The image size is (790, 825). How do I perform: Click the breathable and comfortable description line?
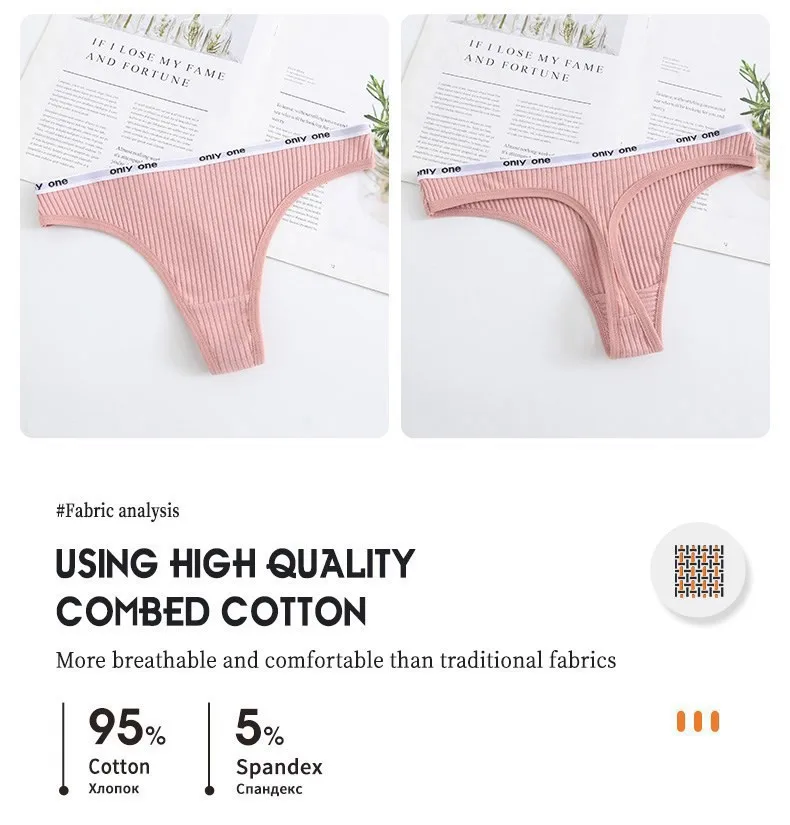tap(336, 660)
